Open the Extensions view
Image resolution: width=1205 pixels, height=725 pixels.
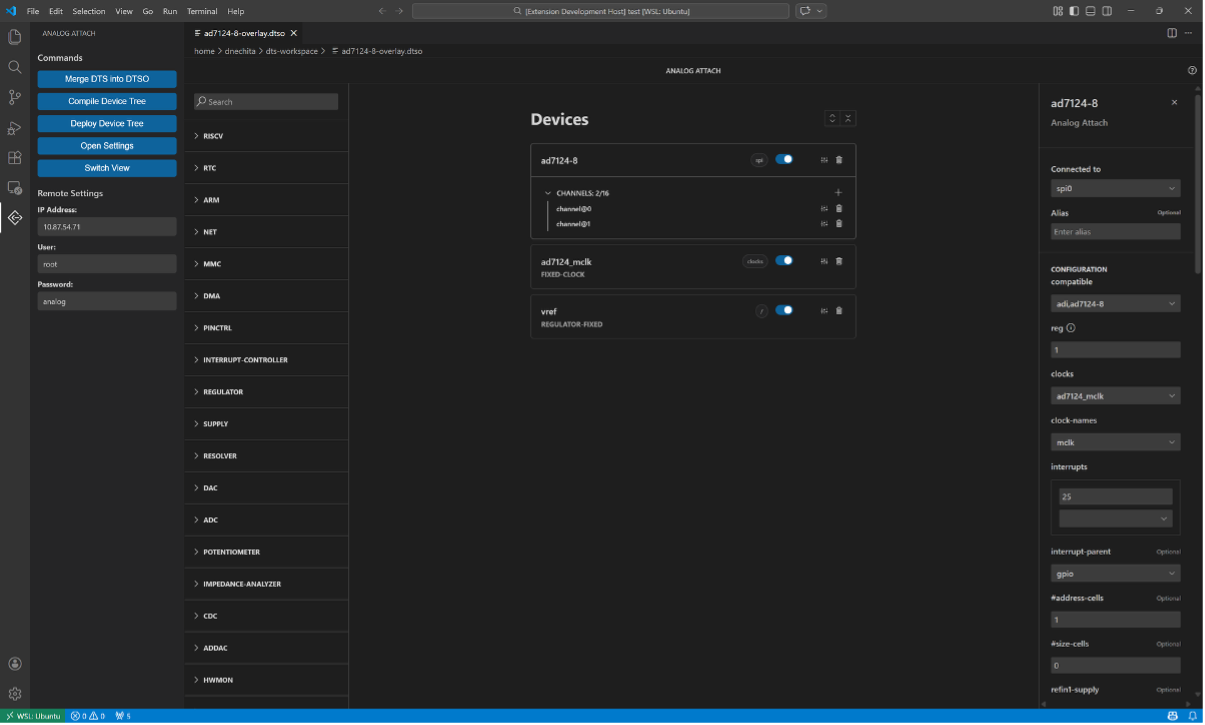[x=15, y=157]
